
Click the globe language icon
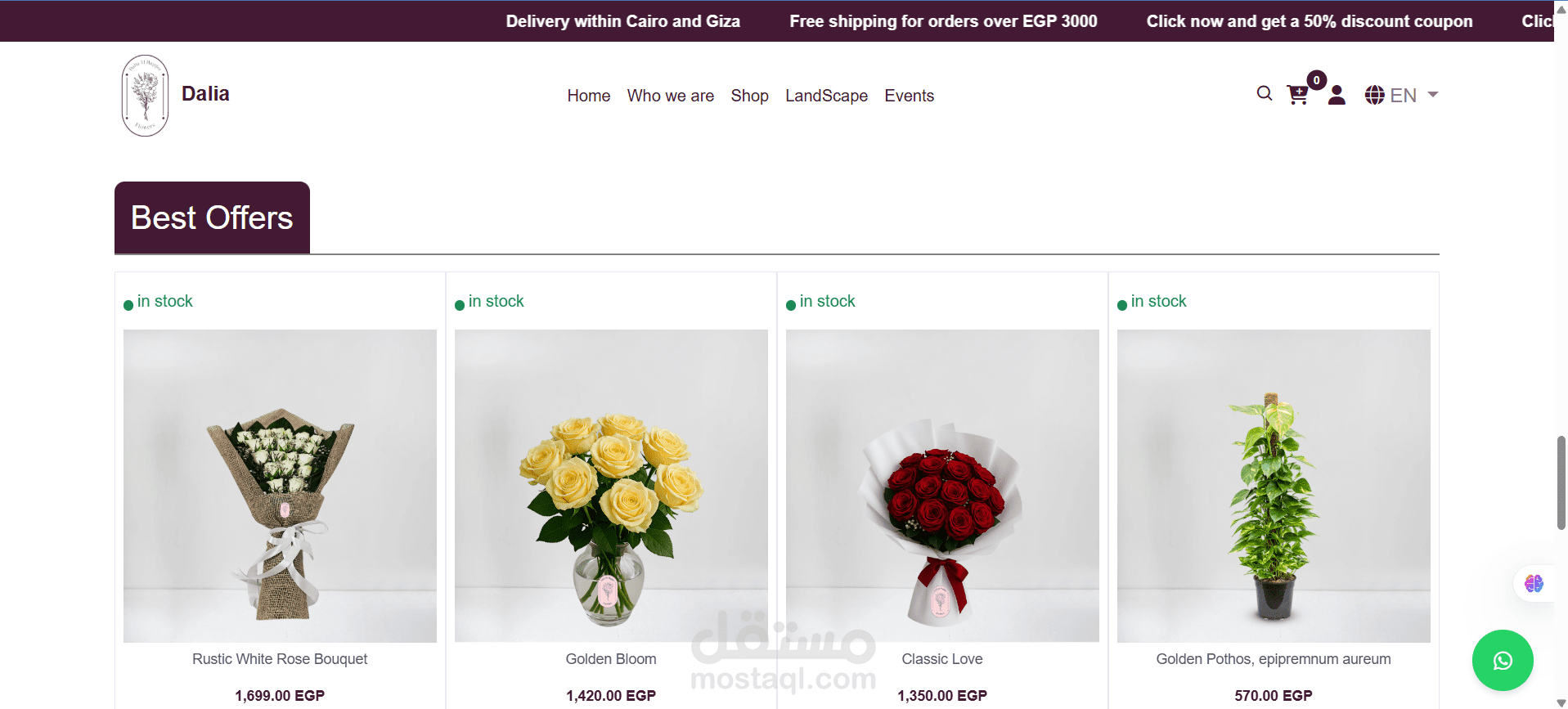point(1374,95)
